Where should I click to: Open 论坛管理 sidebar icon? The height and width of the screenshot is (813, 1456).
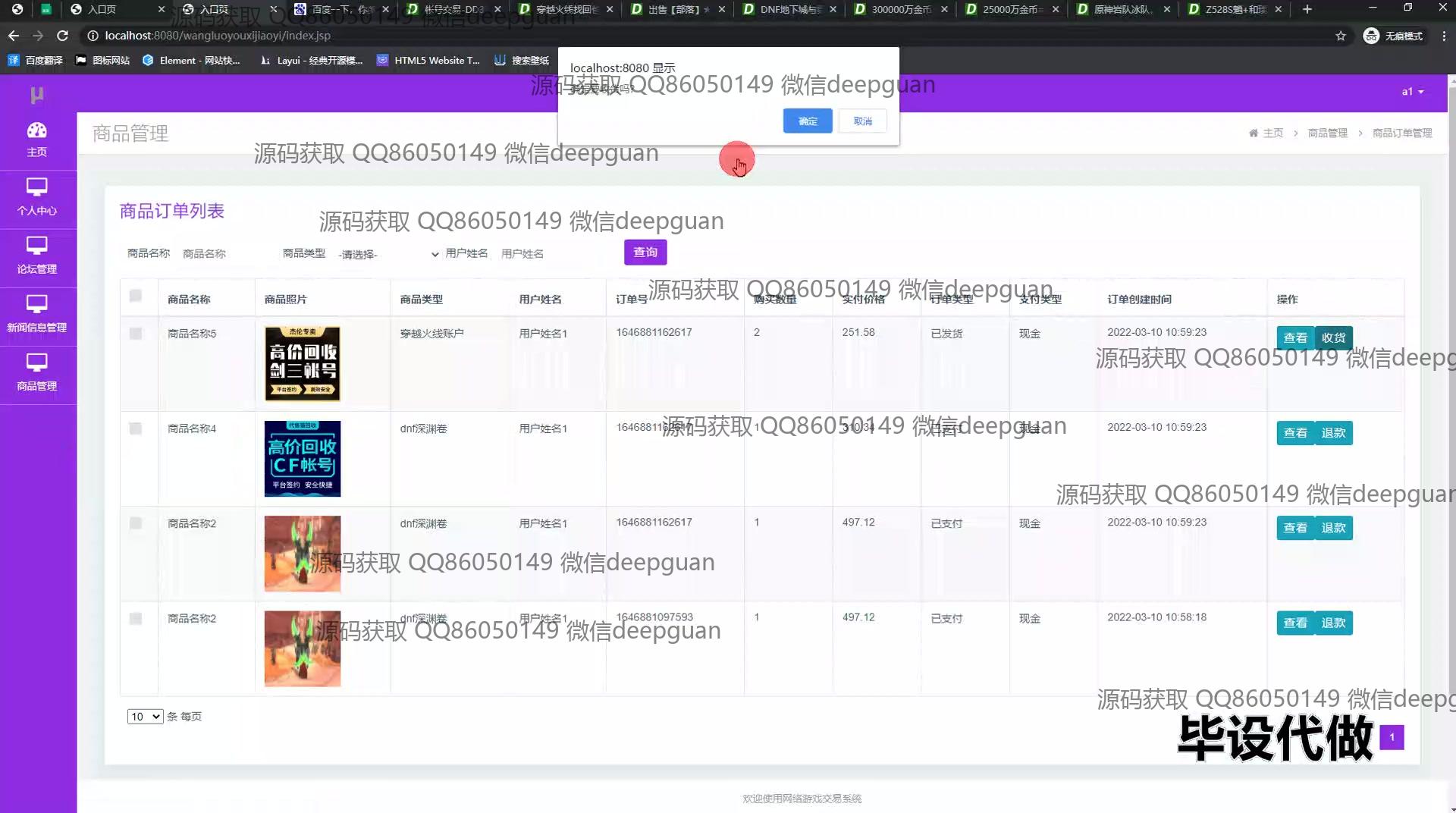point(36,246)
